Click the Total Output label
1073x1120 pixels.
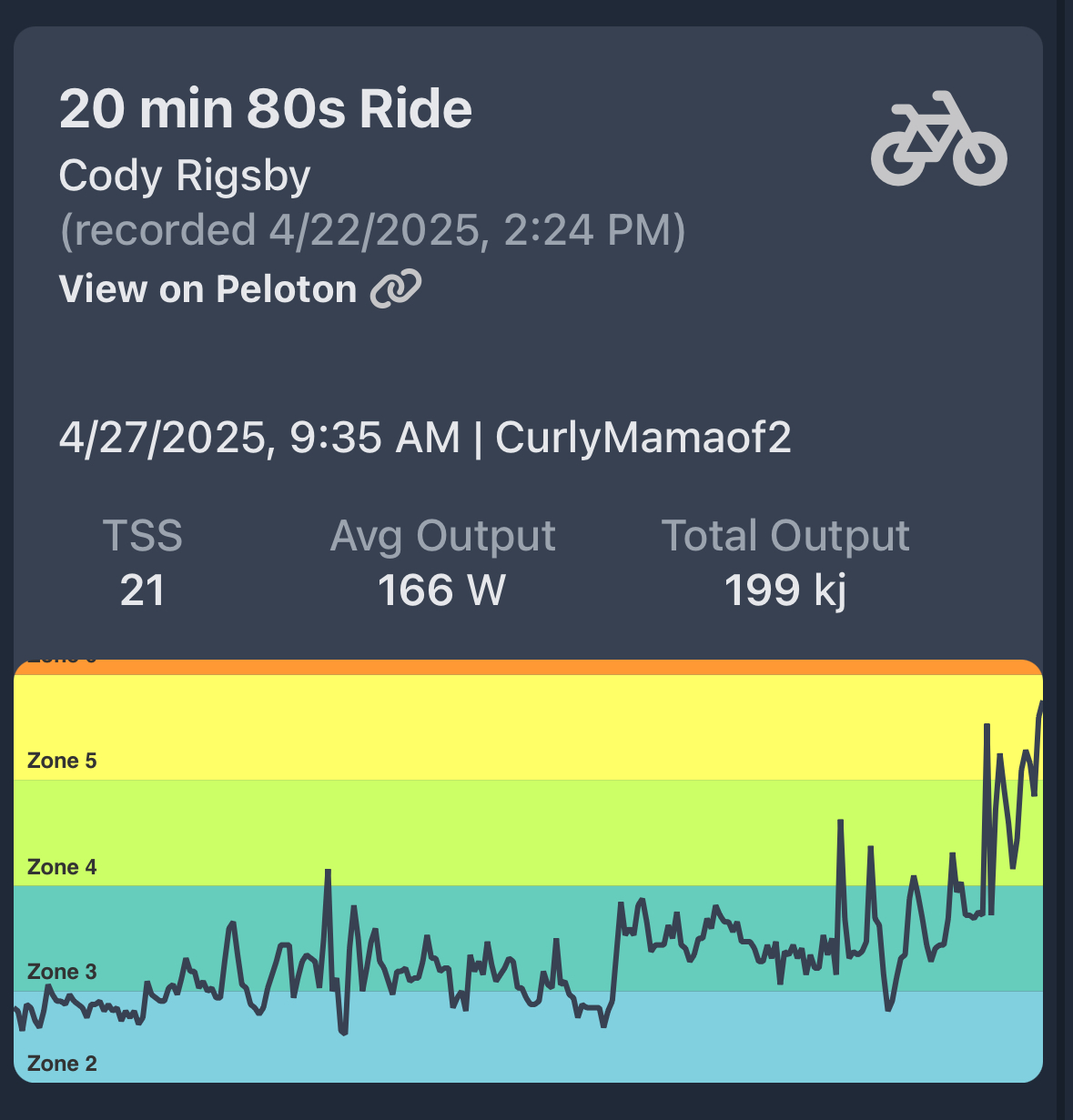coord(785,536)
